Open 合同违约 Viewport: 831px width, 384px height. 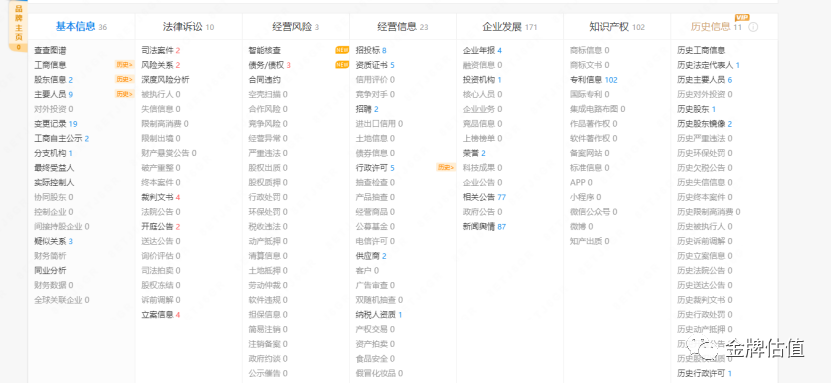click(264, 80)
